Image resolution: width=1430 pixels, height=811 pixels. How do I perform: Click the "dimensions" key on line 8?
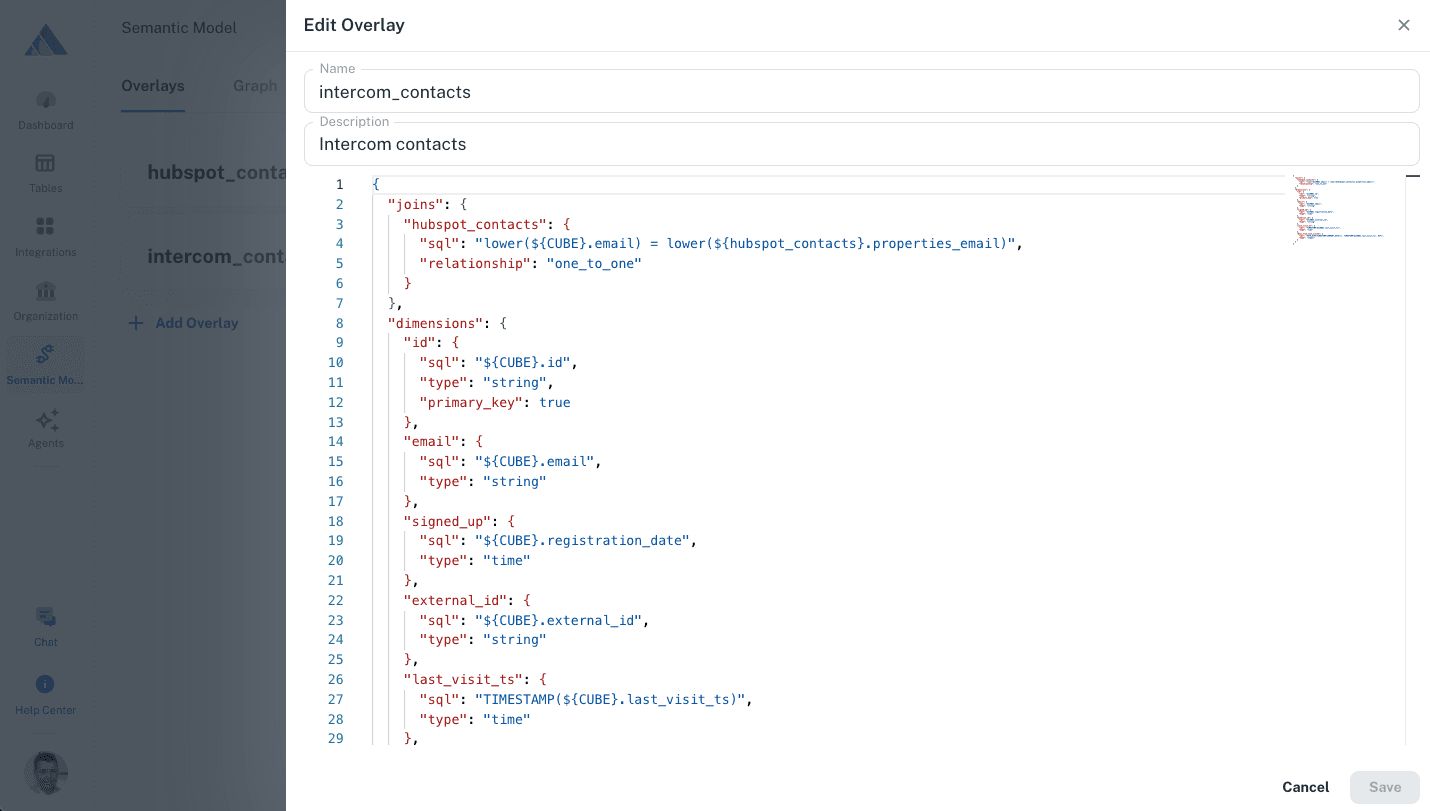pyautogui.click(x=435, y=323)
